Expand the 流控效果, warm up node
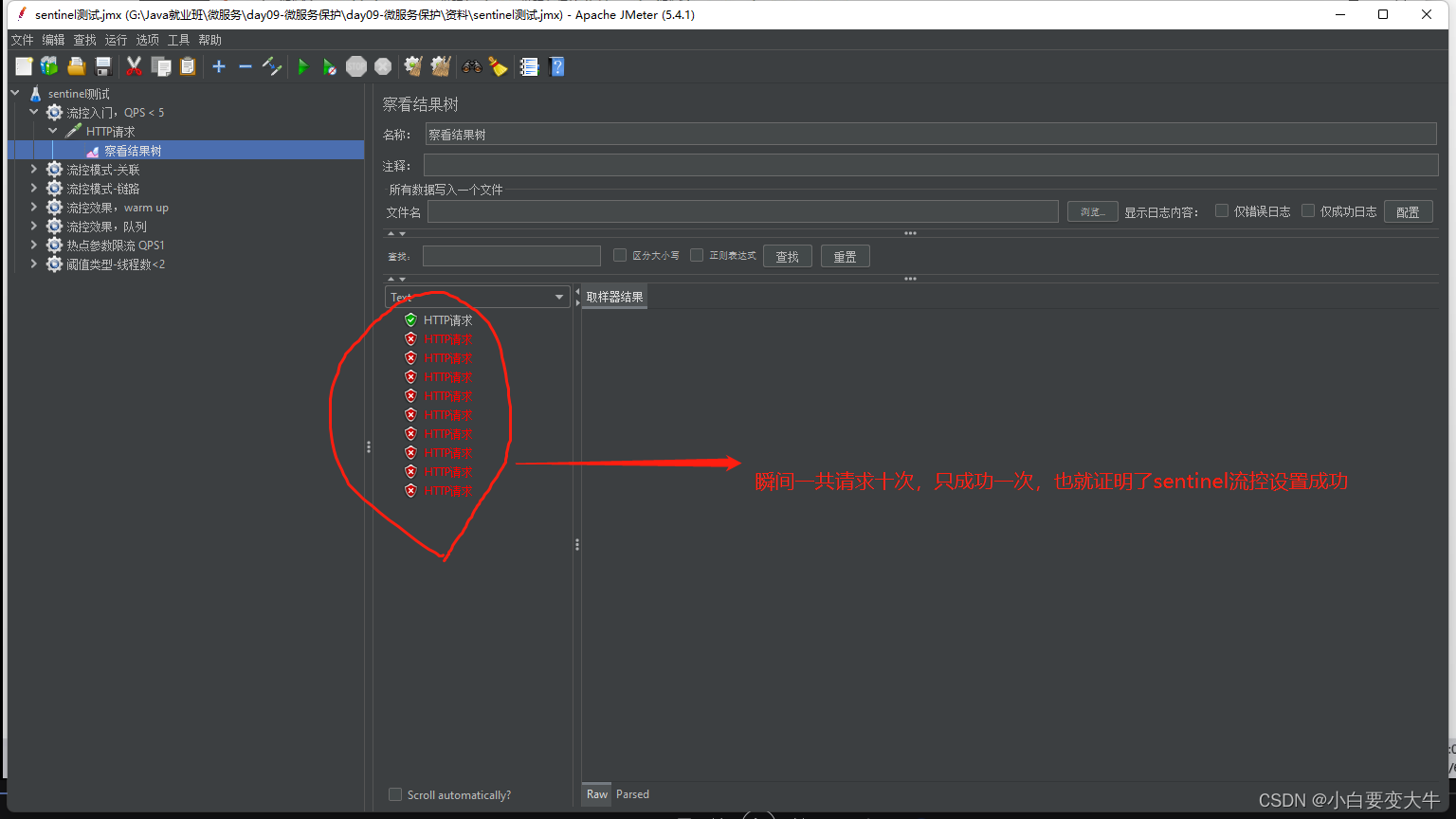1456x819 pixels. (x=34, y=207)
